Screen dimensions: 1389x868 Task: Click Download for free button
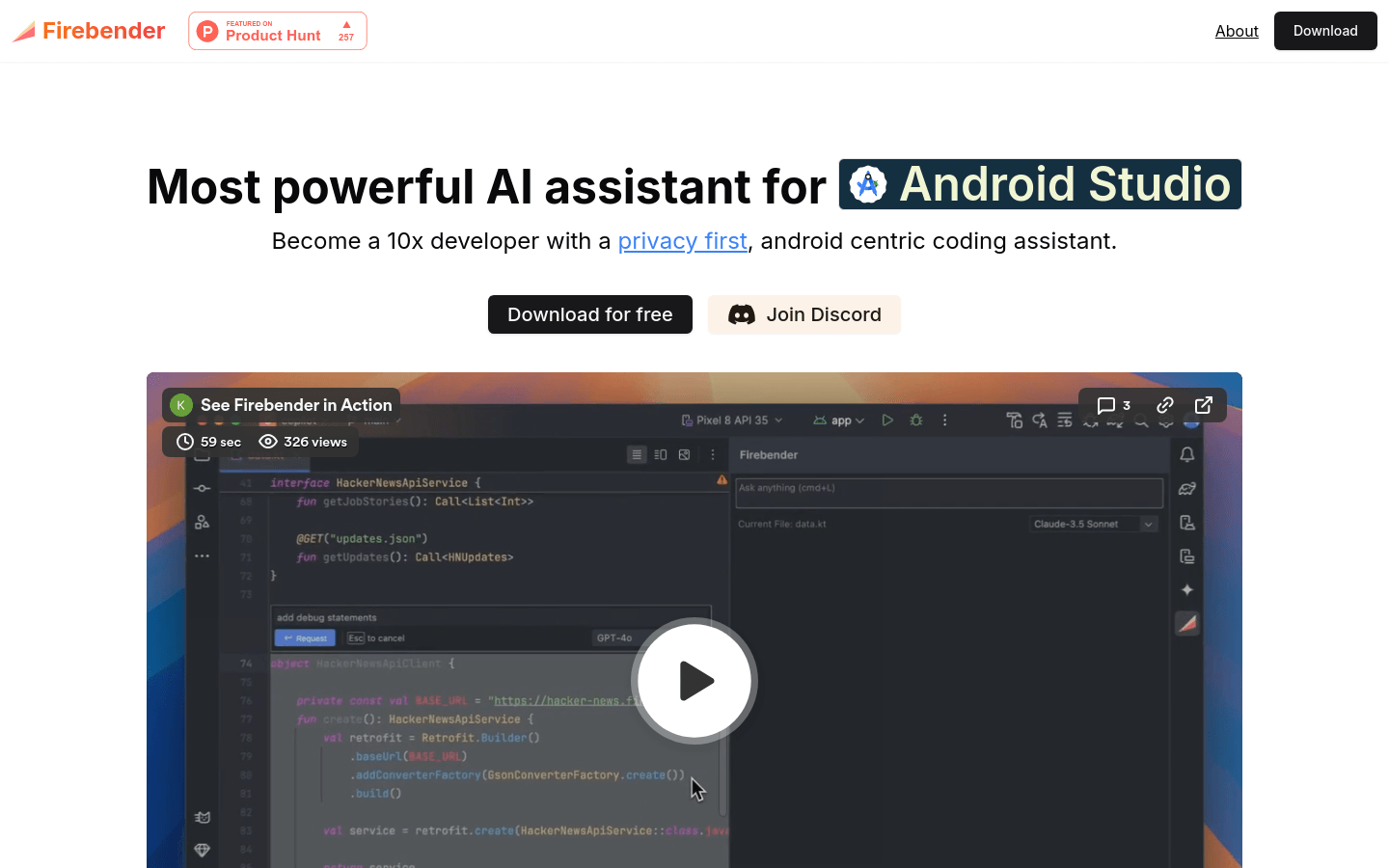(x=590, y=314)
